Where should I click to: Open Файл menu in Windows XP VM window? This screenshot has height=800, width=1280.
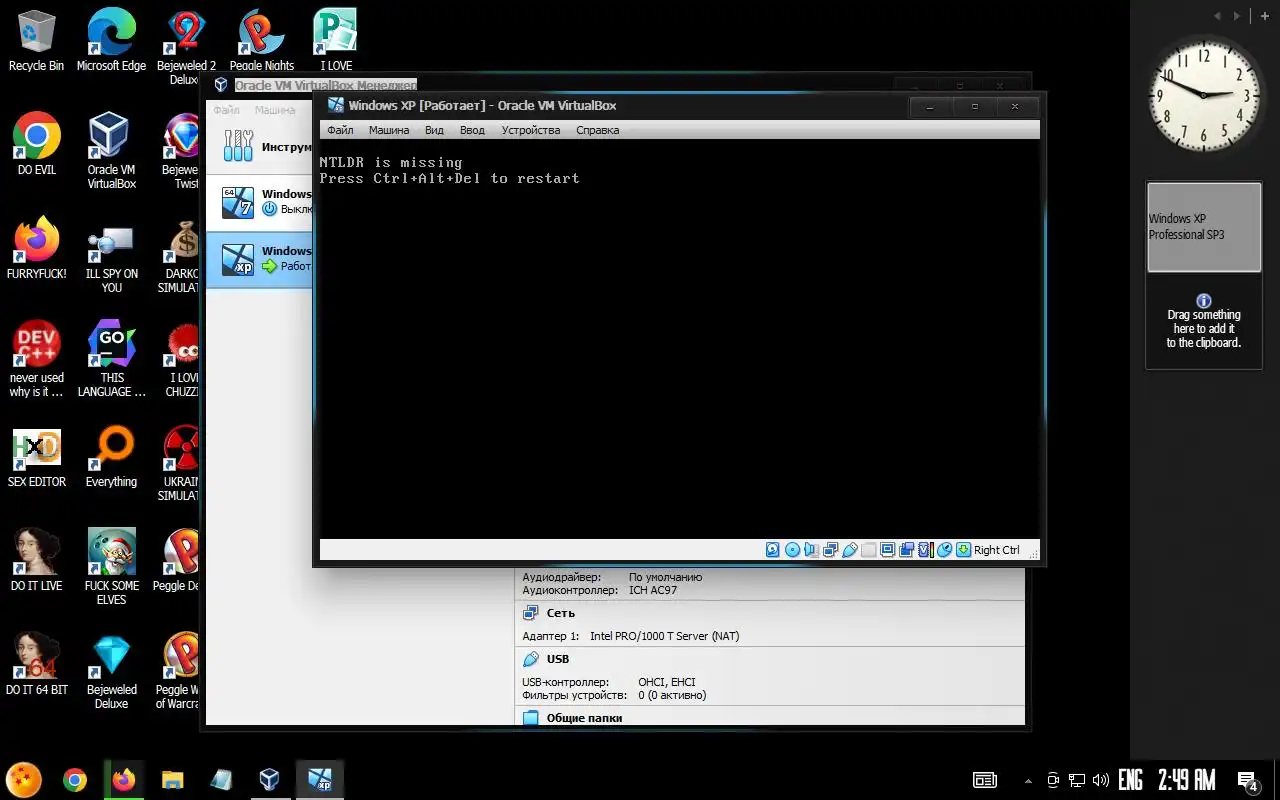point(340,130)
